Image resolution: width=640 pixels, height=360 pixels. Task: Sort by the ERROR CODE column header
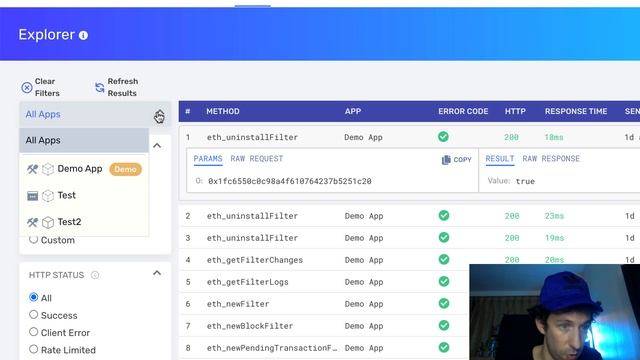(463, 111)
